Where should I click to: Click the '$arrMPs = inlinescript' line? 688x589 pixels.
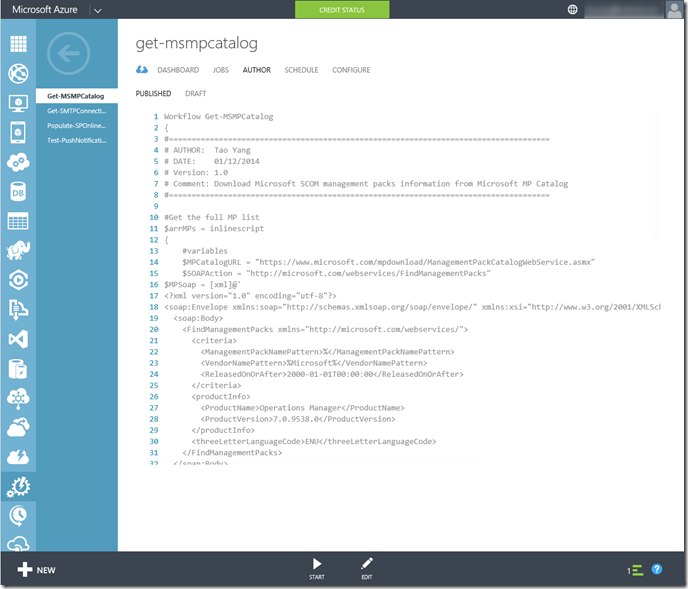(x=214, y=228)
